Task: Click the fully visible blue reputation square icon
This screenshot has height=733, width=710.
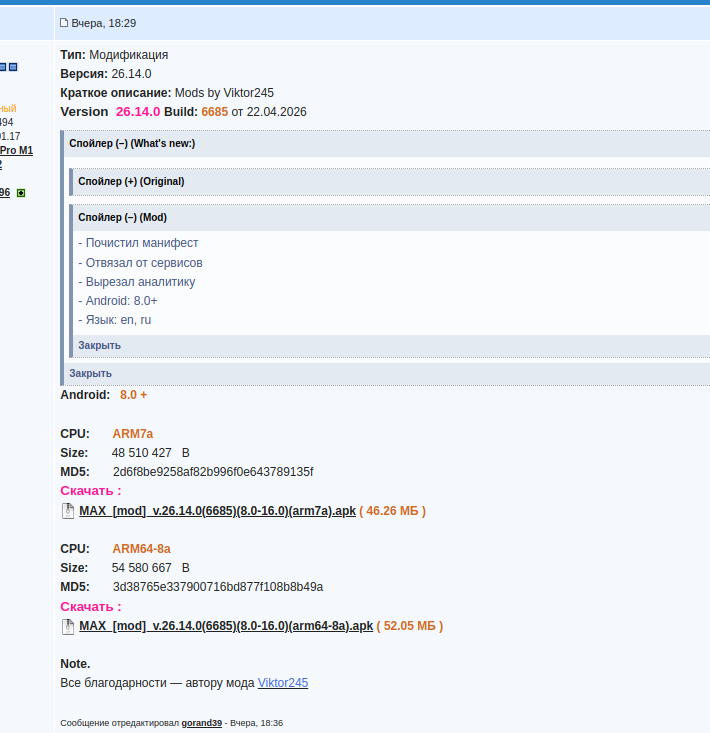Action: 13,67
